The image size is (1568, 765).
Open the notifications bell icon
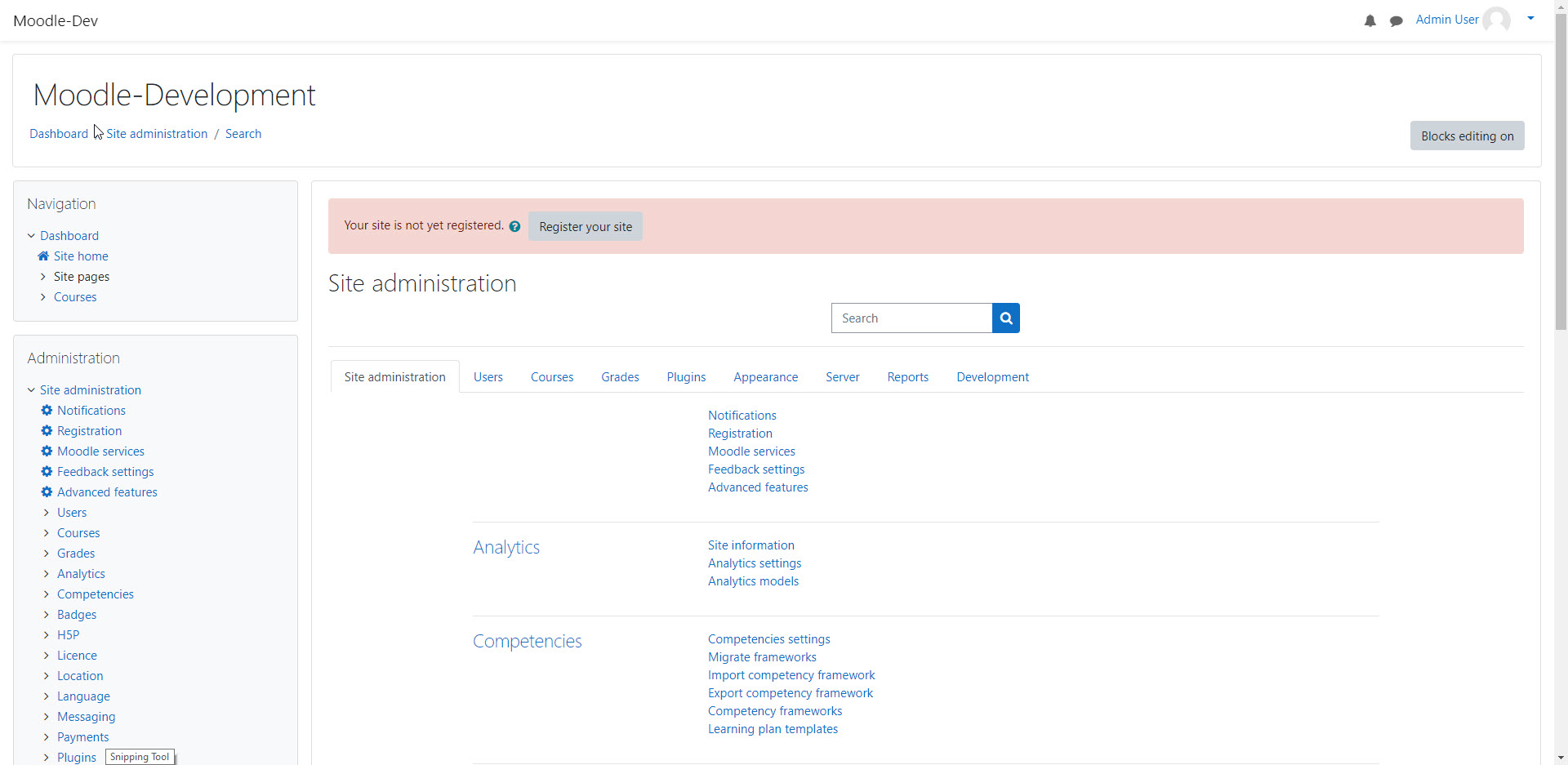point(1370,20)
